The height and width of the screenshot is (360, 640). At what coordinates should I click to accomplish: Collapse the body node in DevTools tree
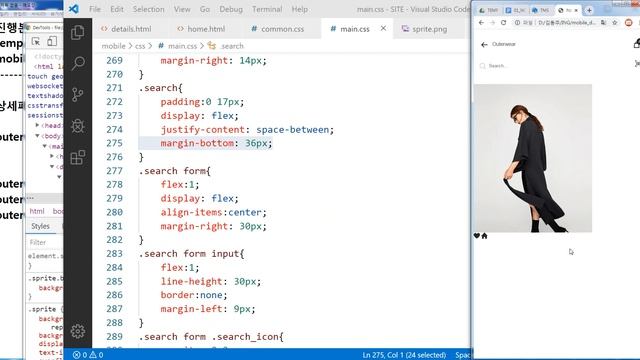(38, 136)
